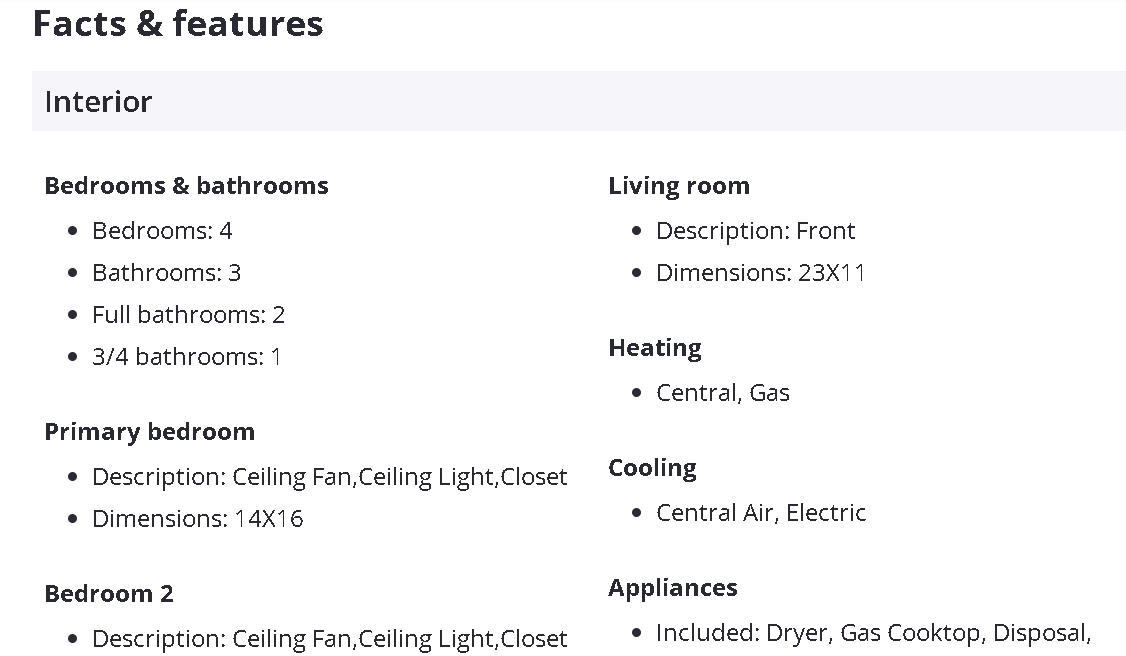The height and width of the screenshot is (656, 1126).
Task: Click the "3/4 bathrooms: 1" entry
Action: (186, 357)
